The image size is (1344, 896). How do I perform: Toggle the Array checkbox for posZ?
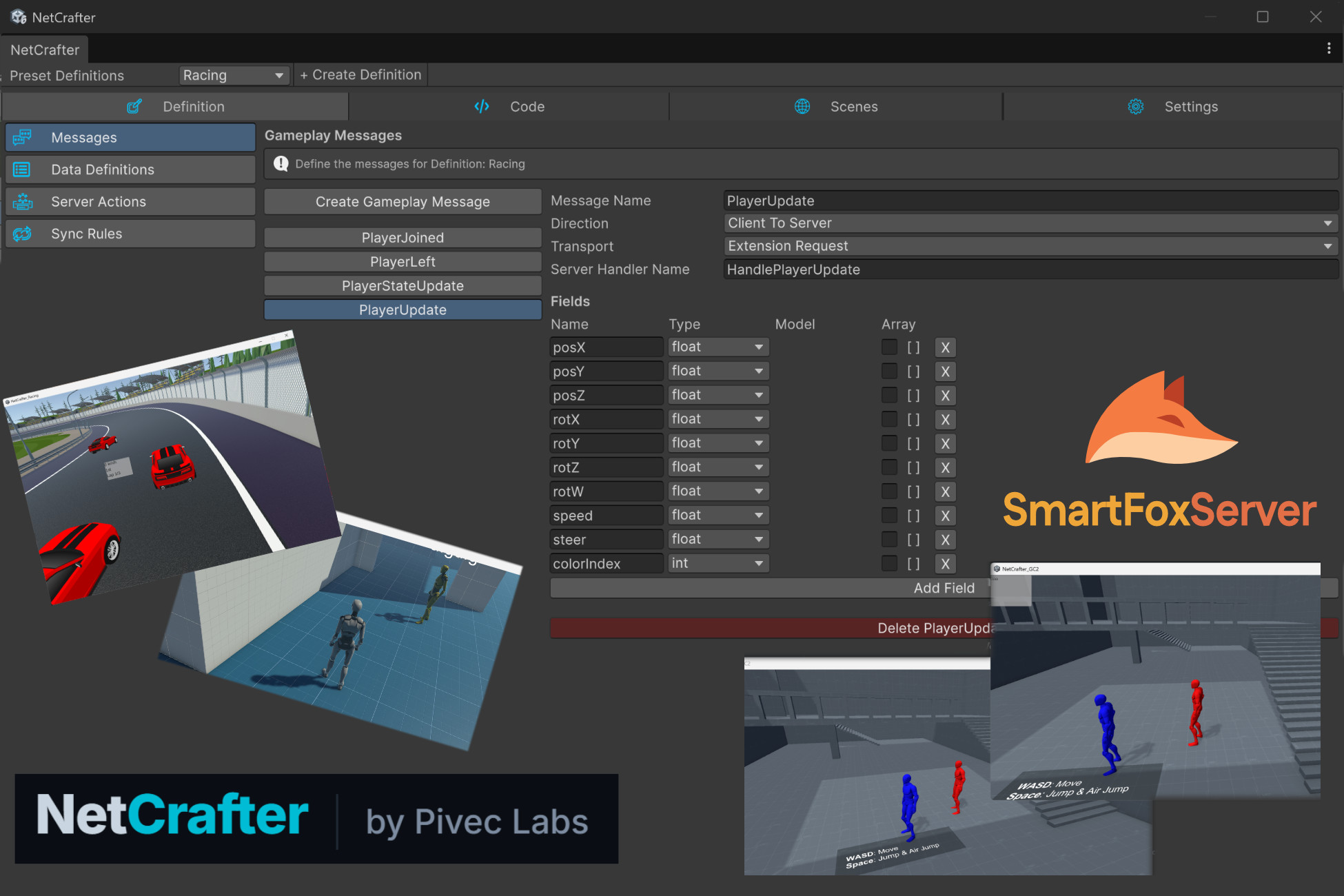(890, 395)
